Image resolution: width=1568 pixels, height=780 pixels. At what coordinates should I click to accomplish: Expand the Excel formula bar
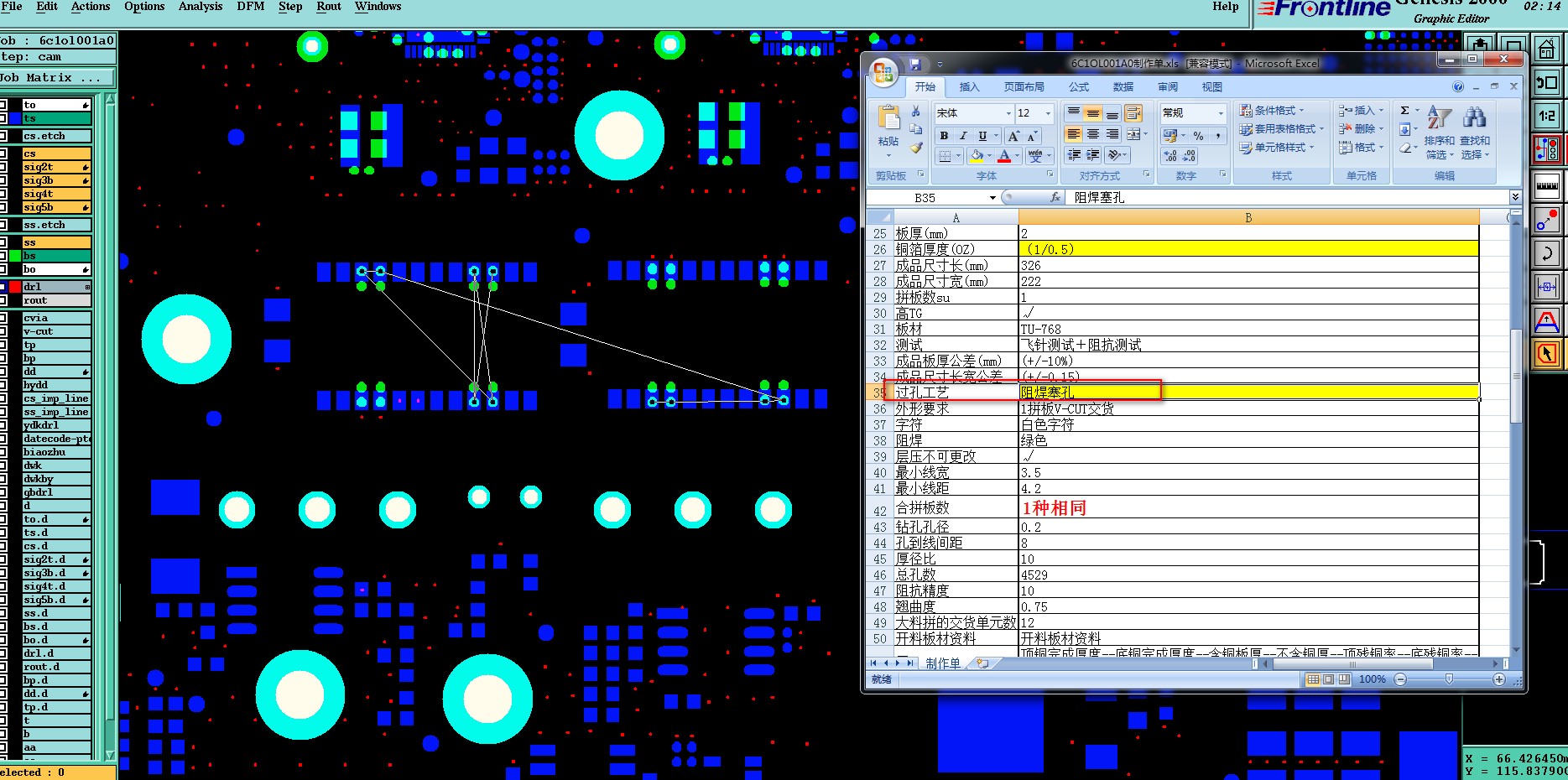click(x=1515, y=197)
